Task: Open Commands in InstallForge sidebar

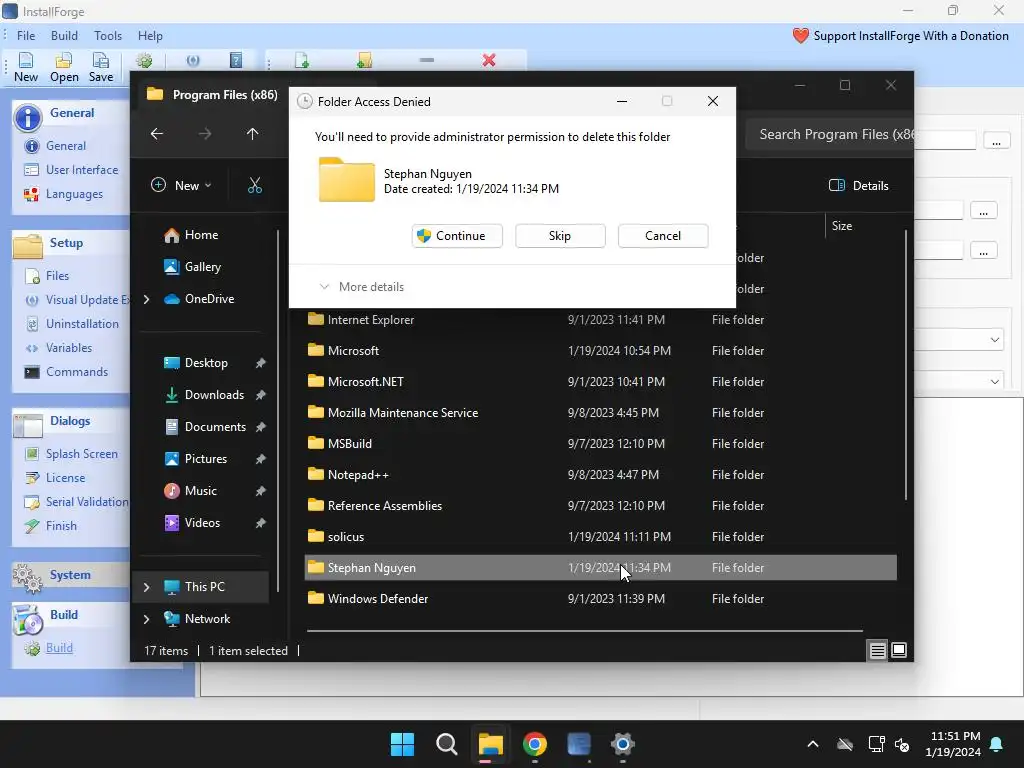Action: 76,372
